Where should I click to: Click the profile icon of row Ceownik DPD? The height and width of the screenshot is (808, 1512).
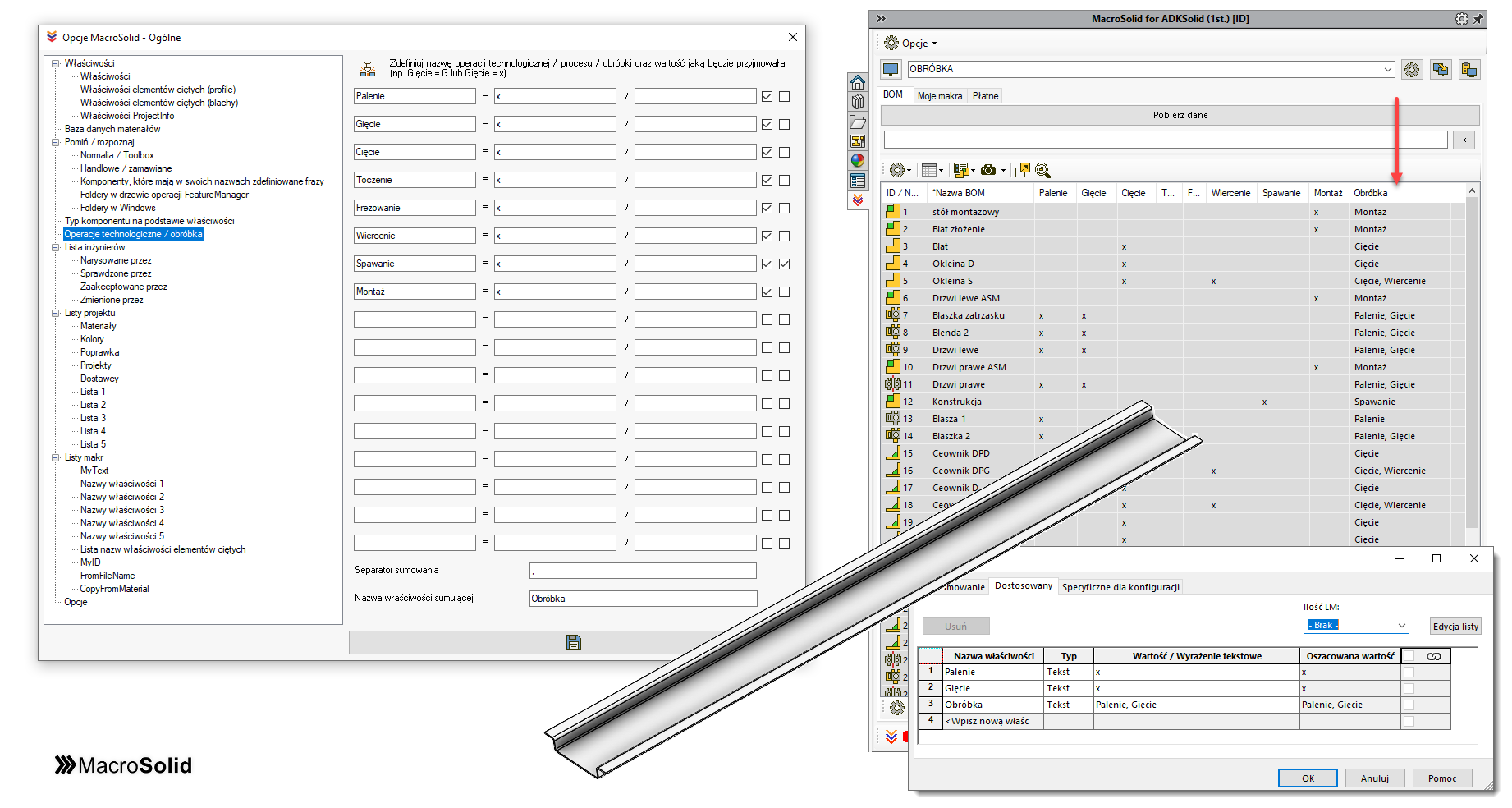pyautogui.click(x=893, y=452)
